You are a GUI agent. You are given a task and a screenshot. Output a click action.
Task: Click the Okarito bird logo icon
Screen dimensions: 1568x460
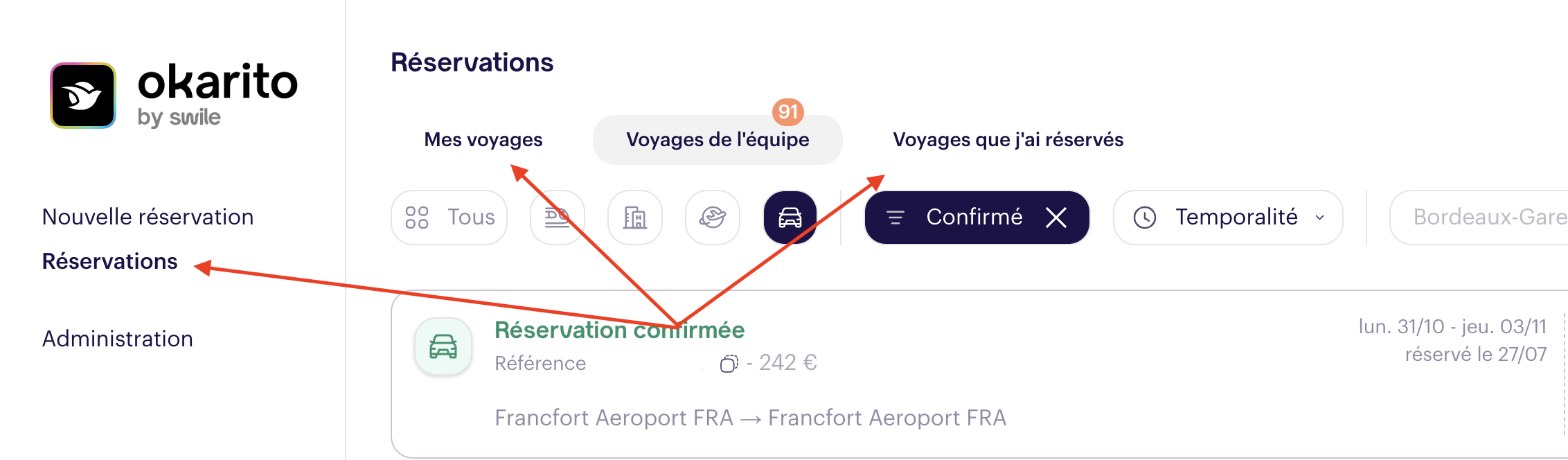[x=83, y=96]
